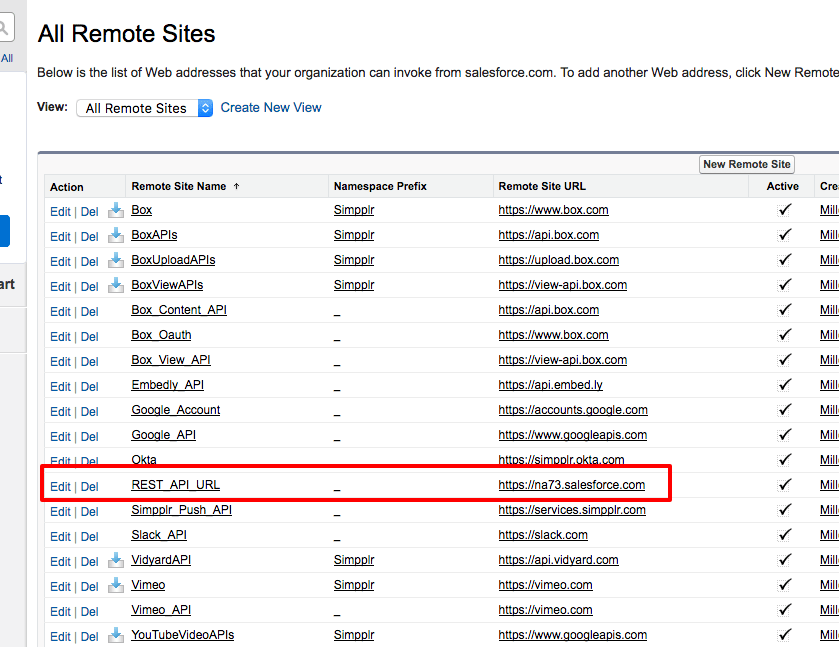The height and width of the screenshot is (647, 839).
Task: Click the package icon beside VidyardAPI
Action: click(115, 559)
